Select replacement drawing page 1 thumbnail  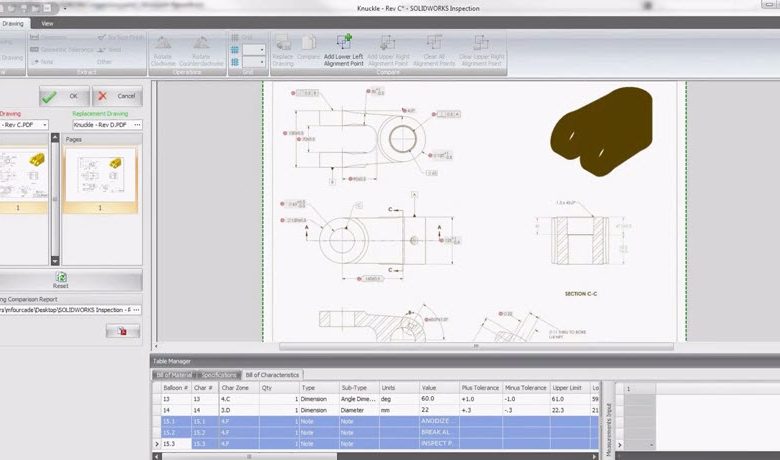100,180
